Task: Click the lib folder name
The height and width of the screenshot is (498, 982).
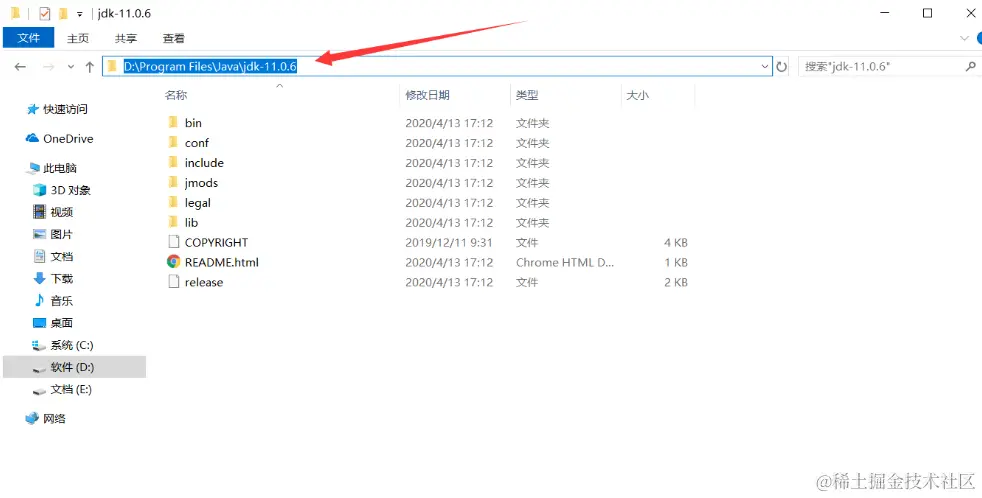Action: coord(191,222)
